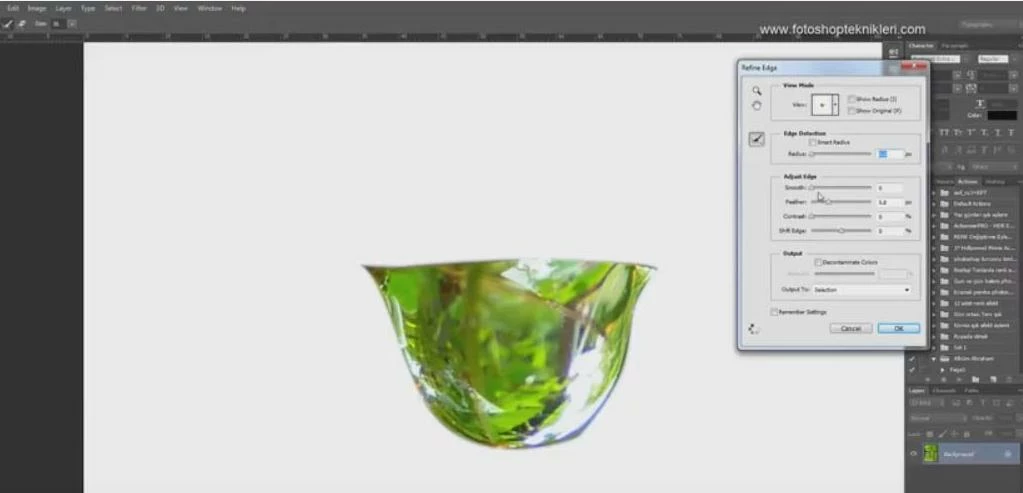Click the Shift Edge slider track
Viewport: 1023px width, 493px height.
(x=841, y=231)
